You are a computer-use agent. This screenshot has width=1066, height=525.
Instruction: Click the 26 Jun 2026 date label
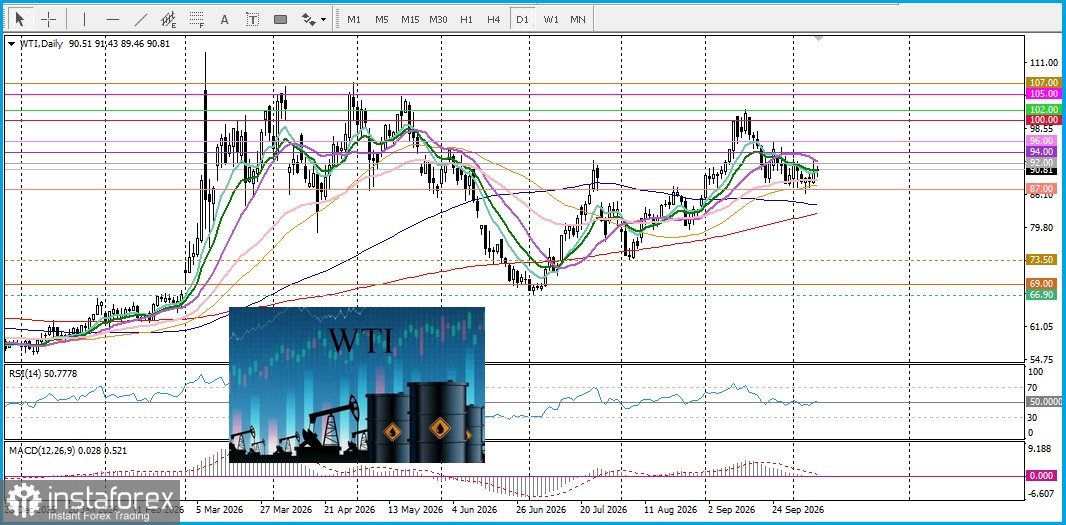point(540,509)
